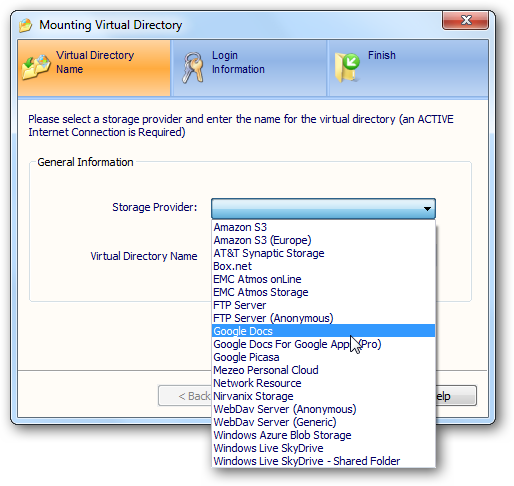Click the title bar app icon
514x486 pixels.
point(26,25)
